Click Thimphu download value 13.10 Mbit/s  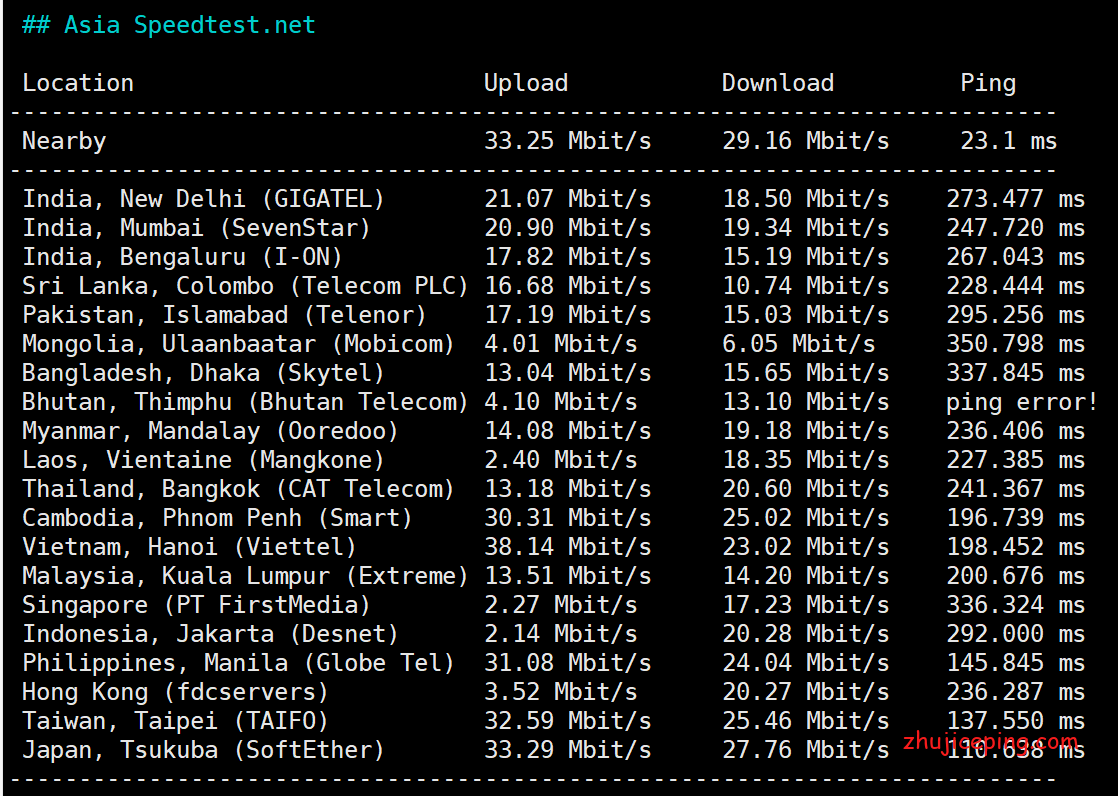(x=806, y=402)
